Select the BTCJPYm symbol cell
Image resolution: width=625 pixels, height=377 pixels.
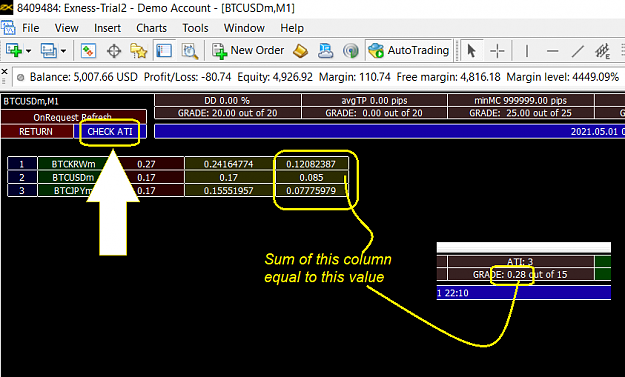point(73,190)
